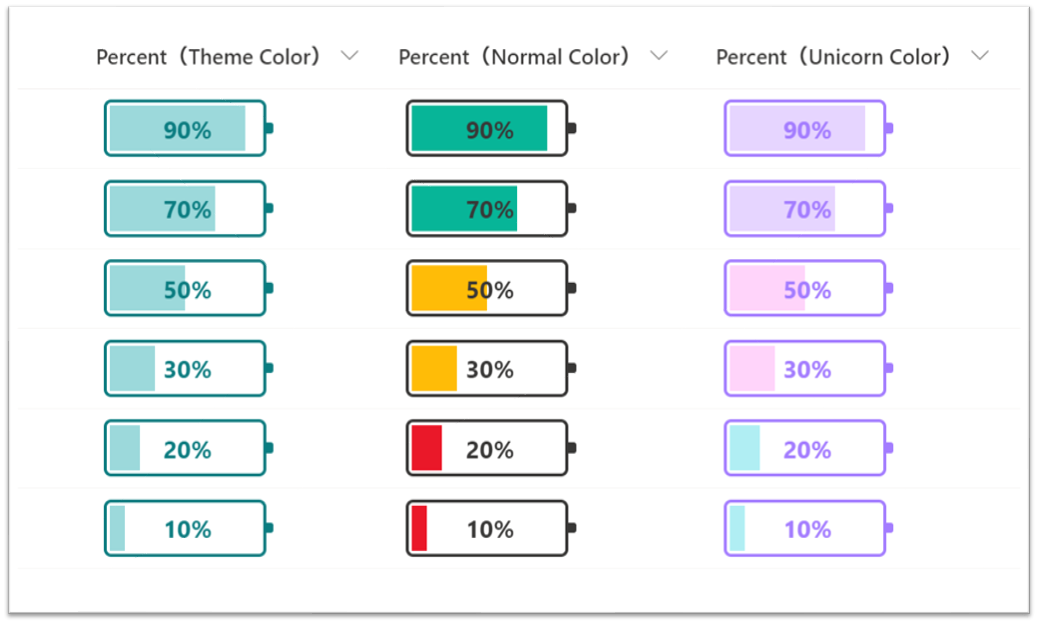This screenshot has height=624, width=1038.
Task: Click the Percent (Normal Color) column header text
Action: click(514, 57)
